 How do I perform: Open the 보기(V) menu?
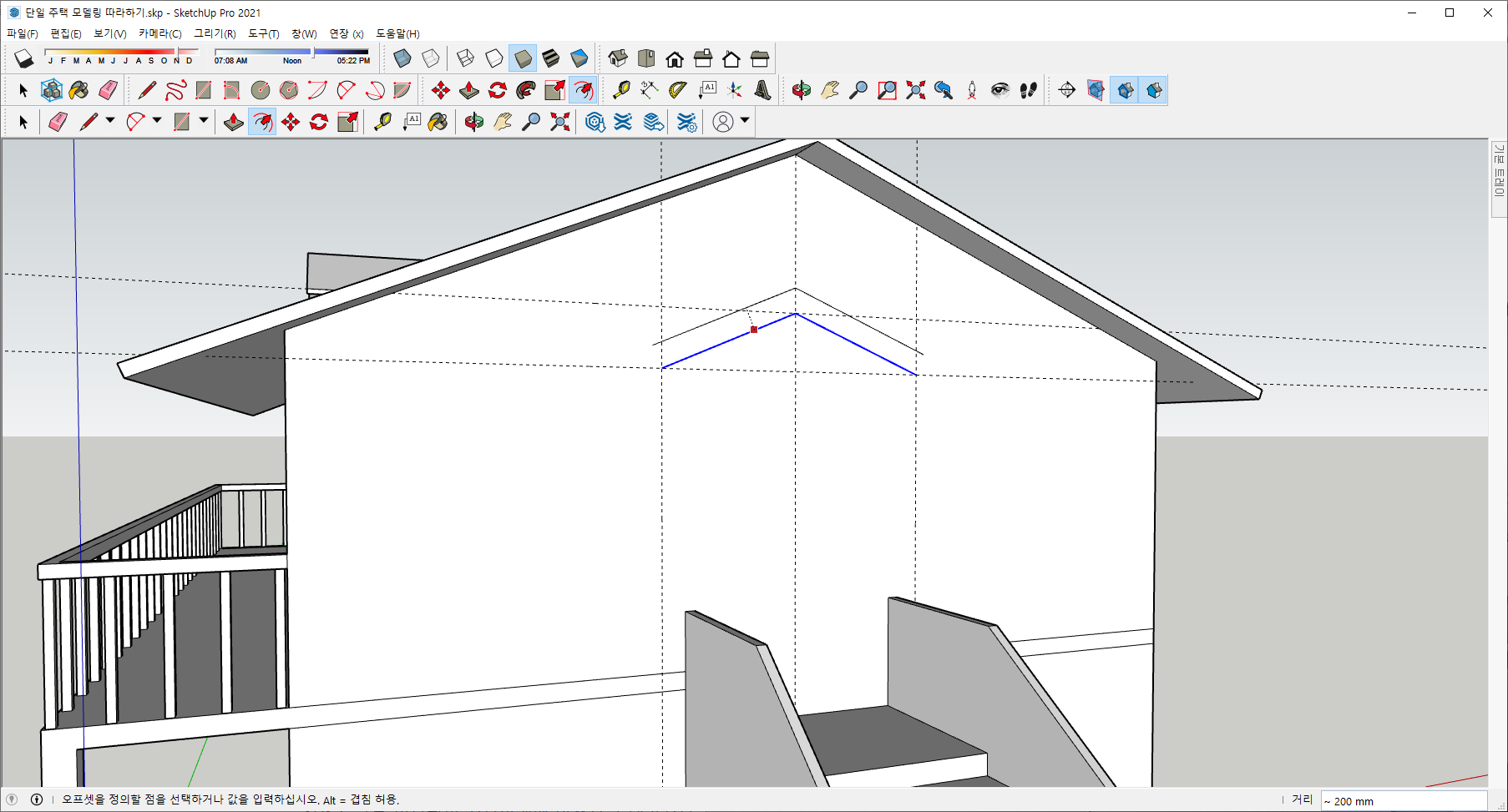pyautogui.click(x=110, y=33)
